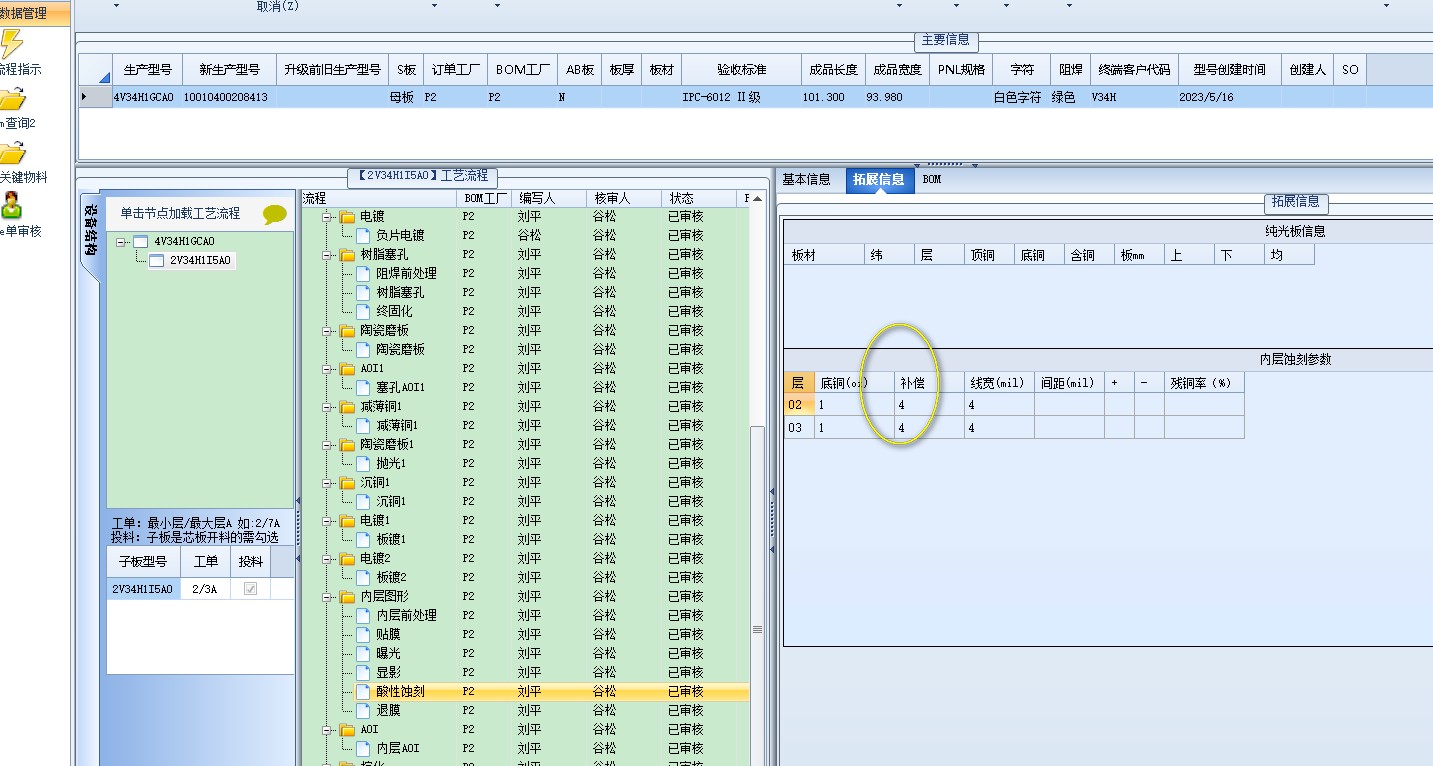
Task: Collapse the AOI process group
Action: pyautogui.click(x=327, y=730)
